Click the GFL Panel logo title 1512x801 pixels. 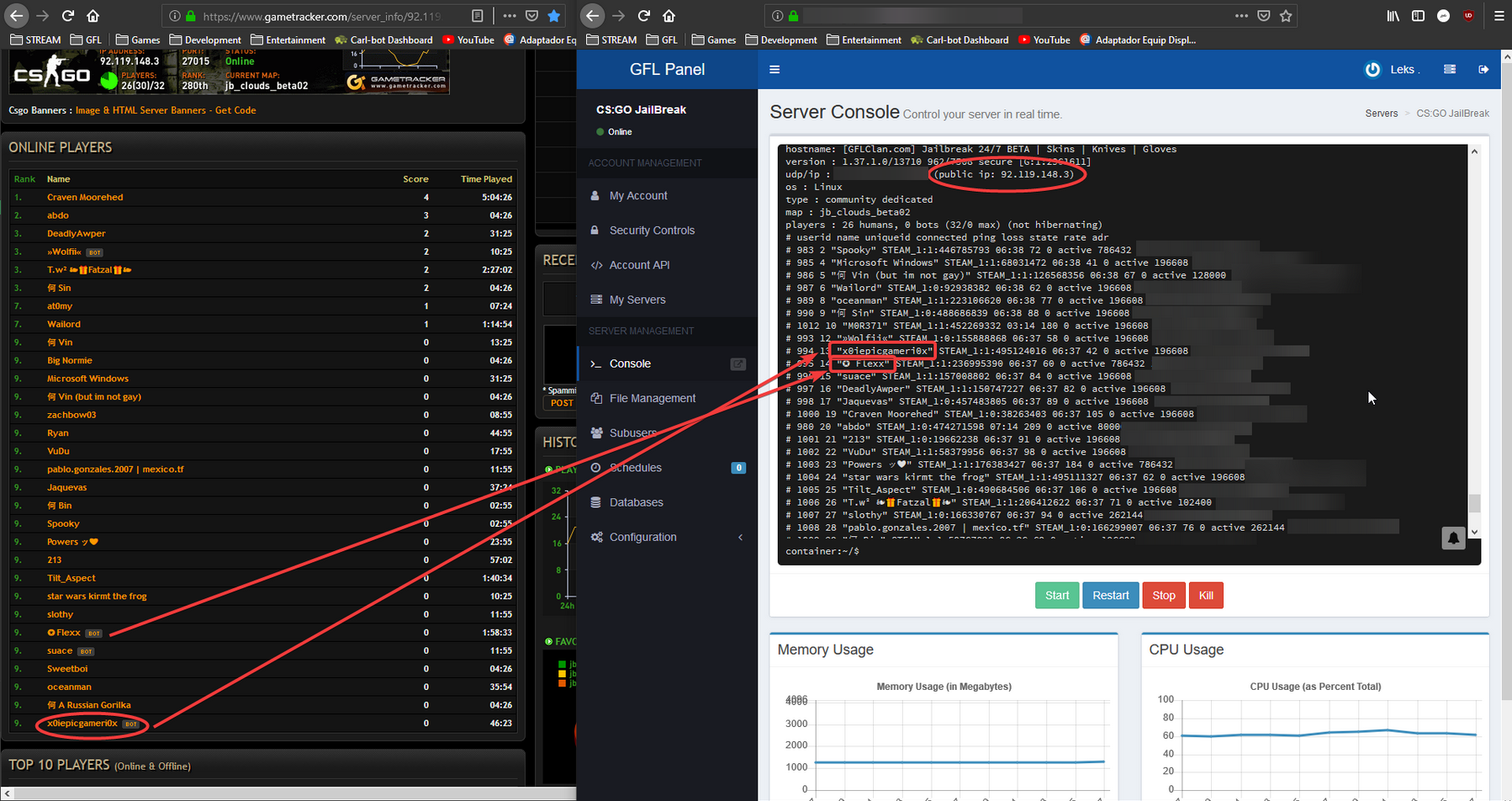[x=667, y=69]
